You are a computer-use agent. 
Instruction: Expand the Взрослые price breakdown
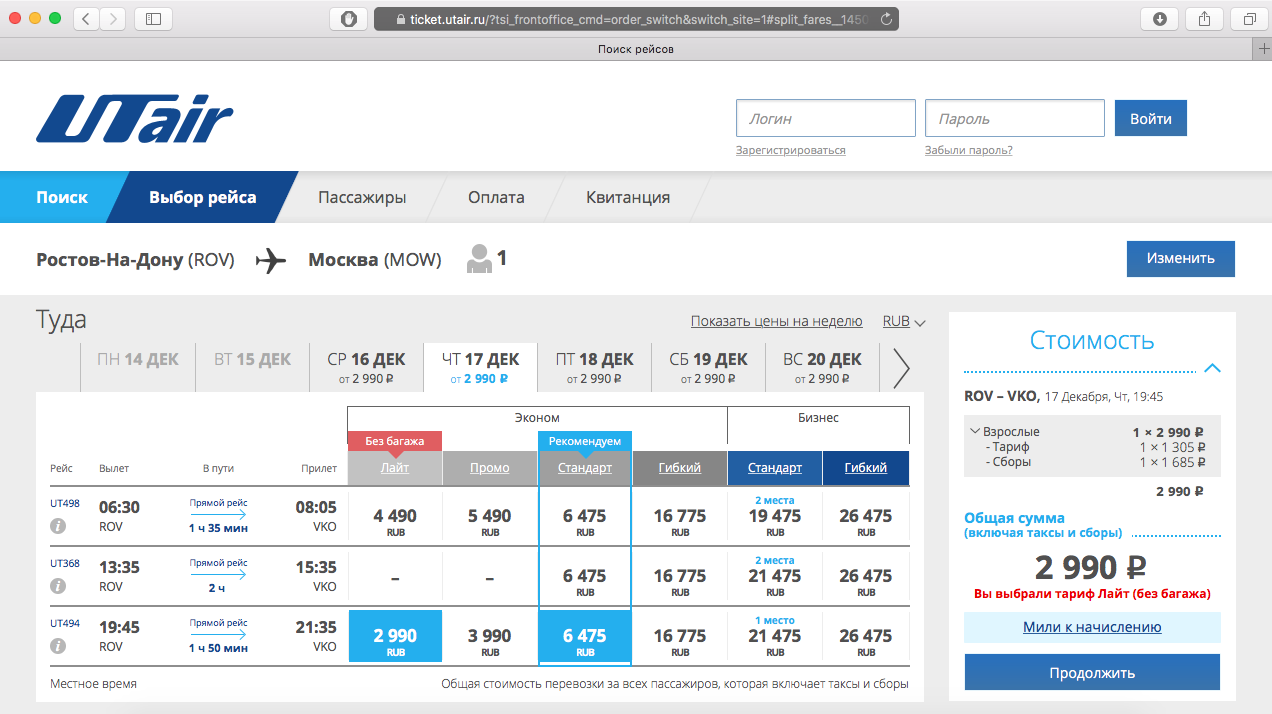[x=975, y=432]
